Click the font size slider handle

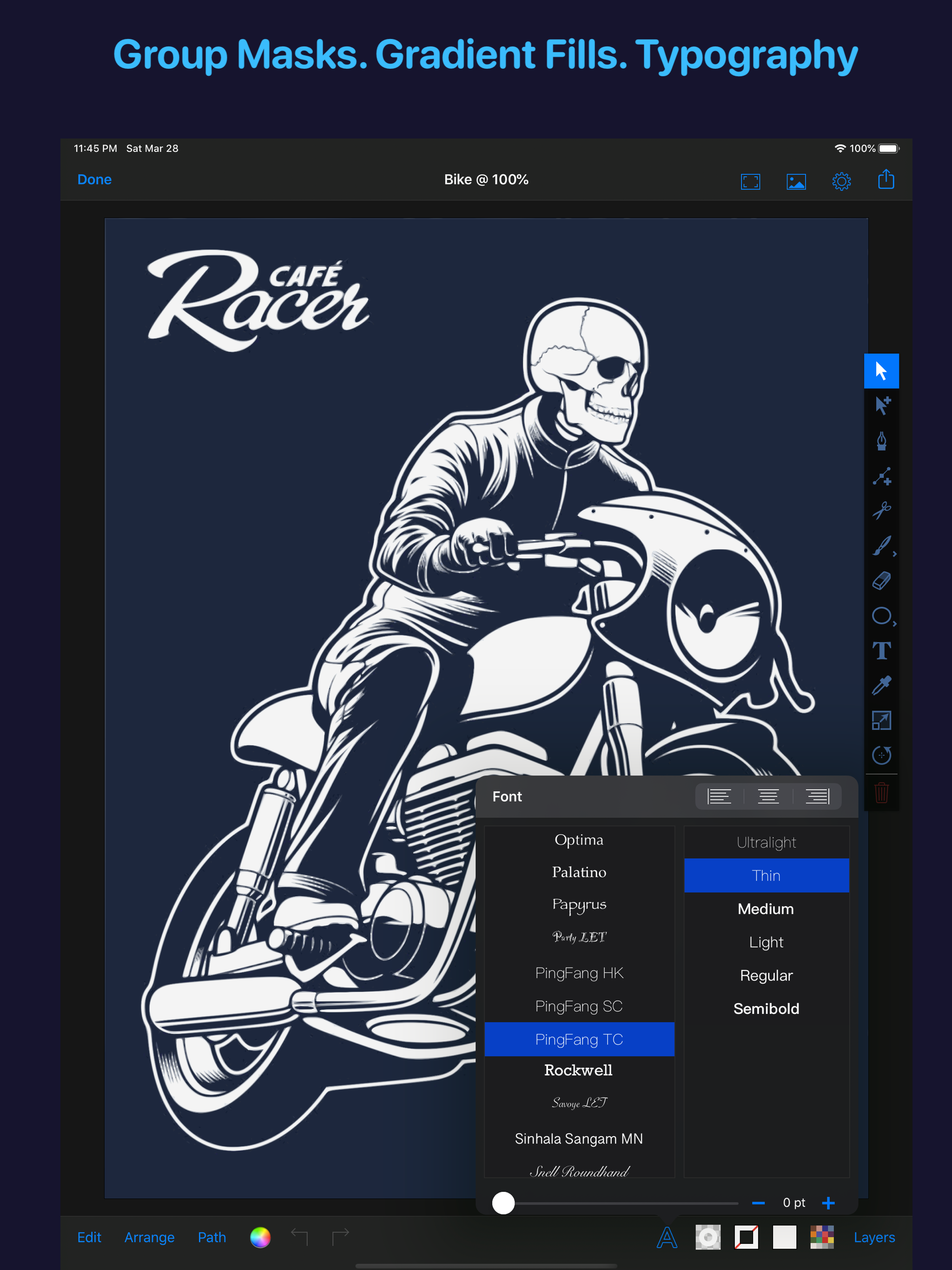[503, 1203]
